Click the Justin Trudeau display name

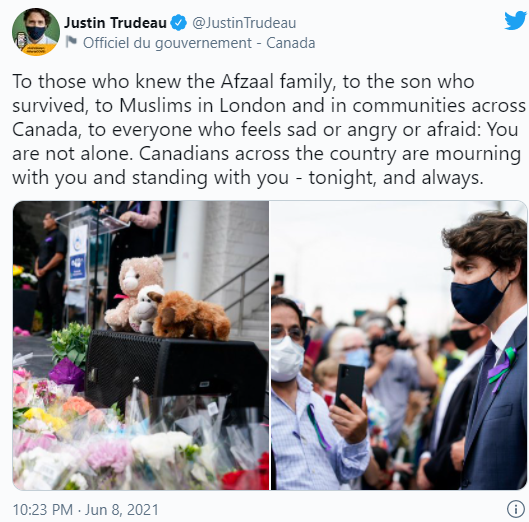pyautogui.click(x=115, y=23)
